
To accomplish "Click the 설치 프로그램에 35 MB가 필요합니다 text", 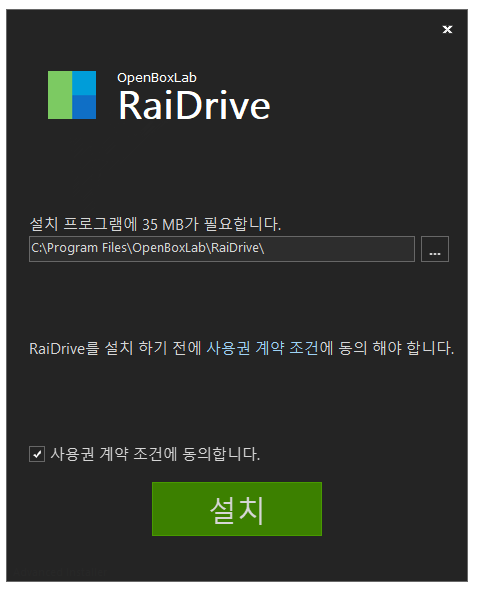I will (155, 224).
